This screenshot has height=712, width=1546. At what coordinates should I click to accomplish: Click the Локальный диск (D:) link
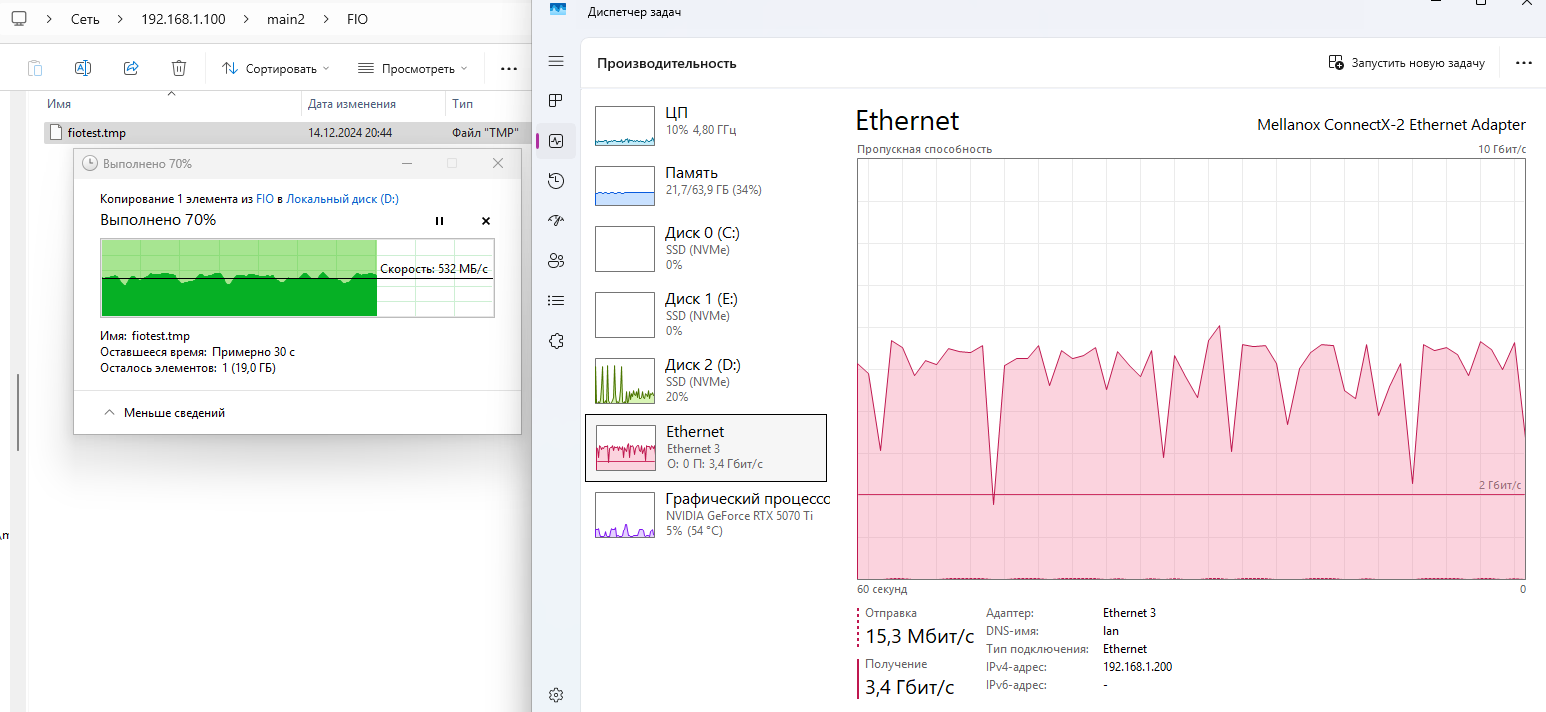click(342, 199)
